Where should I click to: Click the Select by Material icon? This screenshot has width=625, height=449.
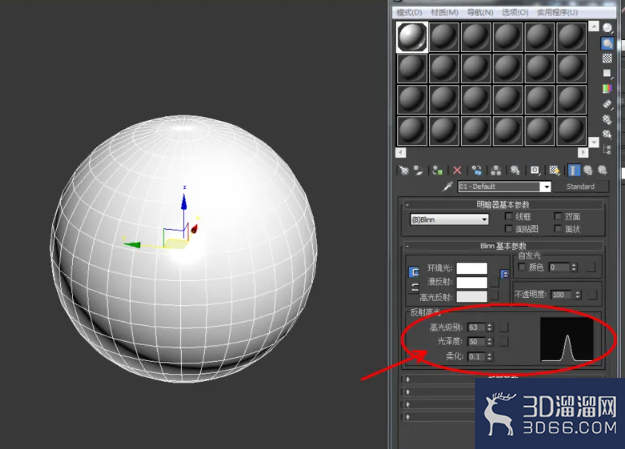pos(607,134)
